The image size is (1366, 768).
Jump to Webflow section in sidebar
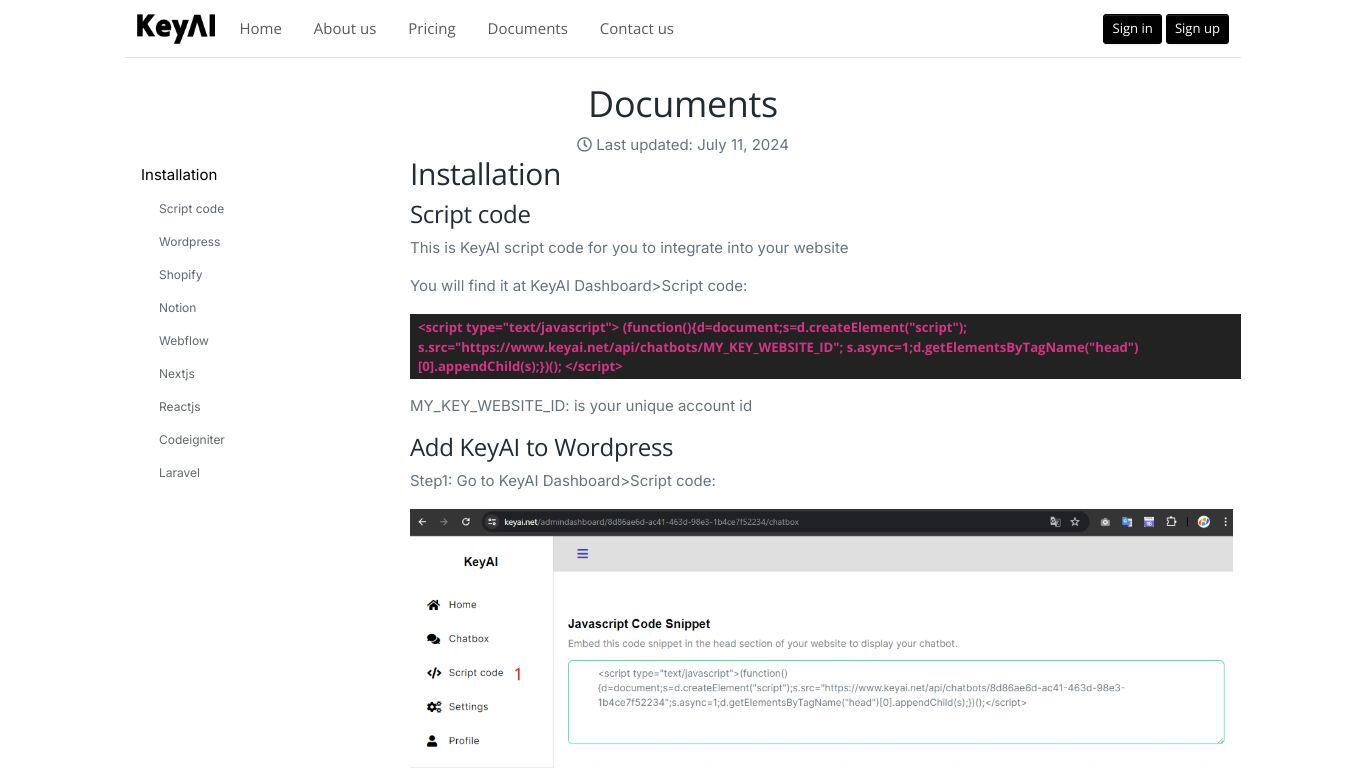point(183,341)
